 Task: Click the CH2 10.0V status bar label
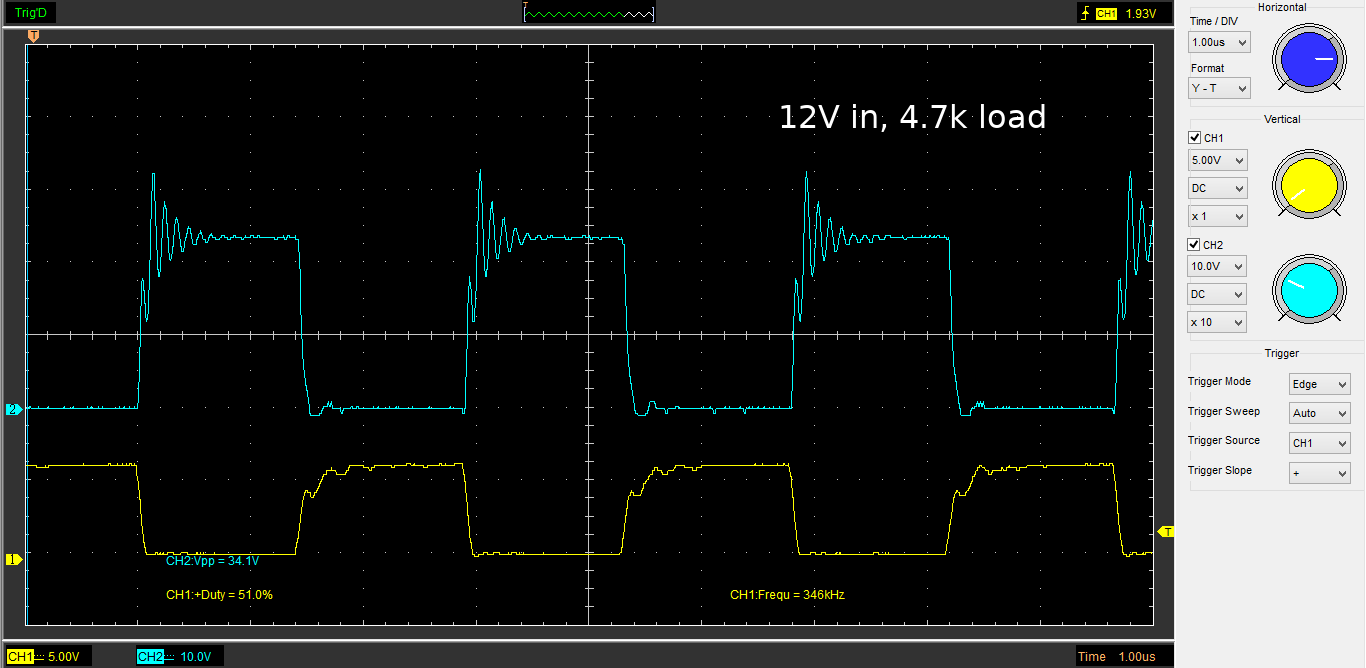point(180,657)
